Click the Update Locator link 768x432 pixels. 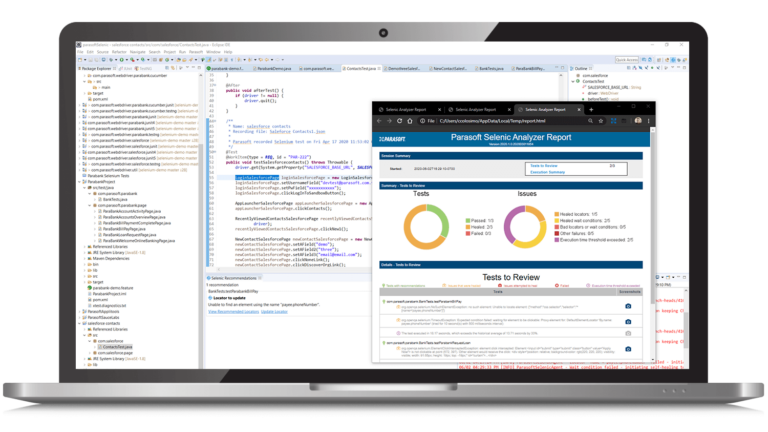[x=274, y=312]
